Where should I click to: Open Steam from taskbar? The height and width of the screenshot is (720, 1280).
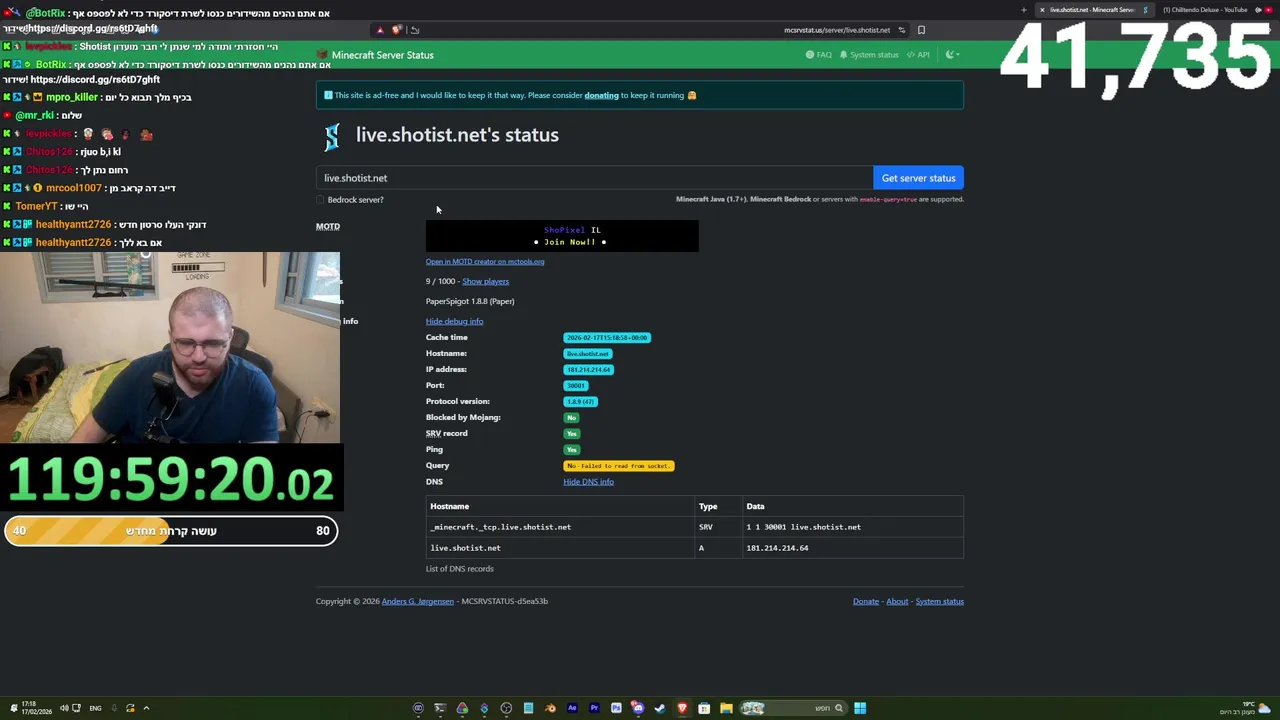coord(659,708)
